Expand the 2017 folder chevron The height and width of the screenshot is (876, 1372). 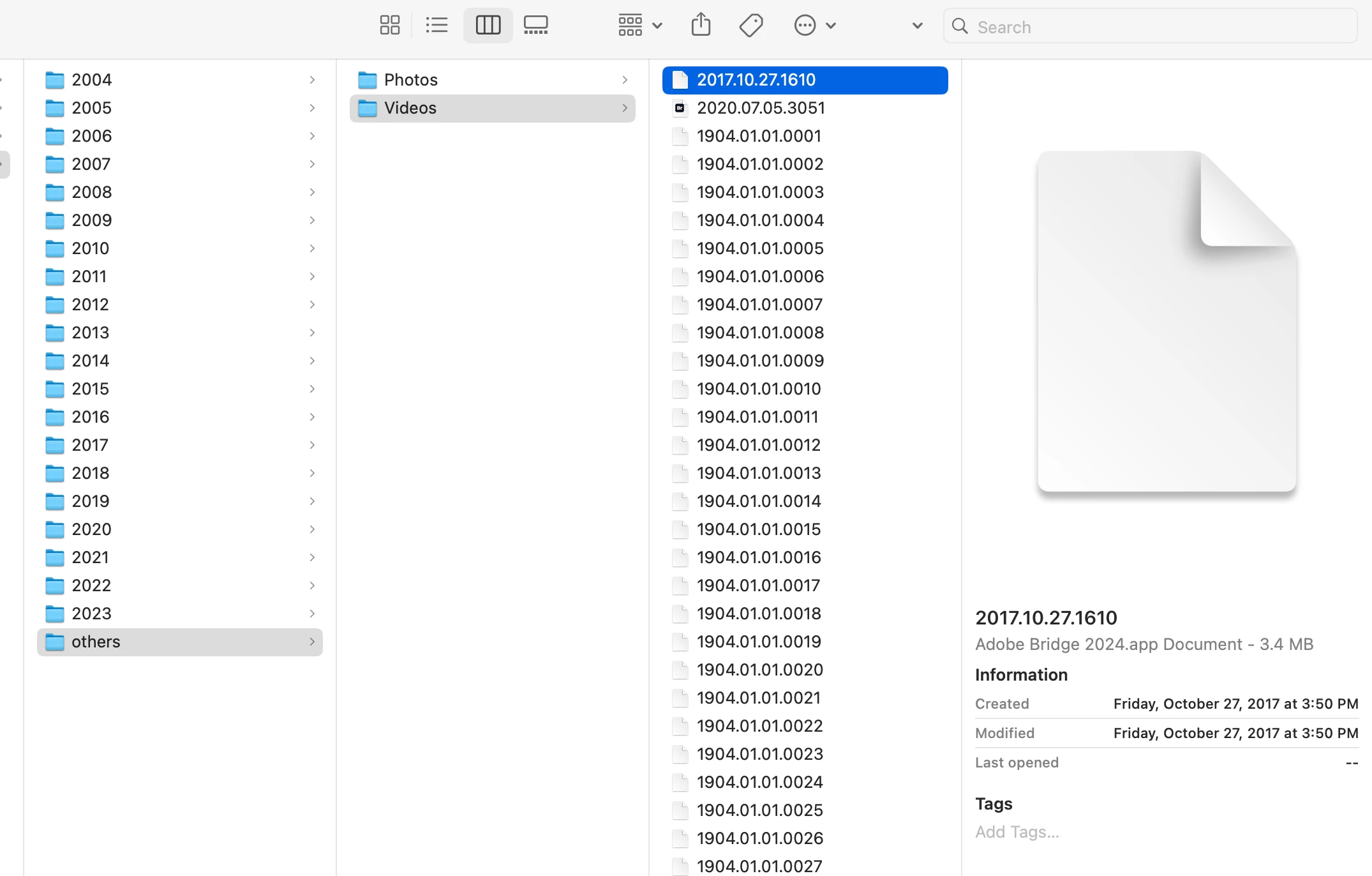[312, 445]
